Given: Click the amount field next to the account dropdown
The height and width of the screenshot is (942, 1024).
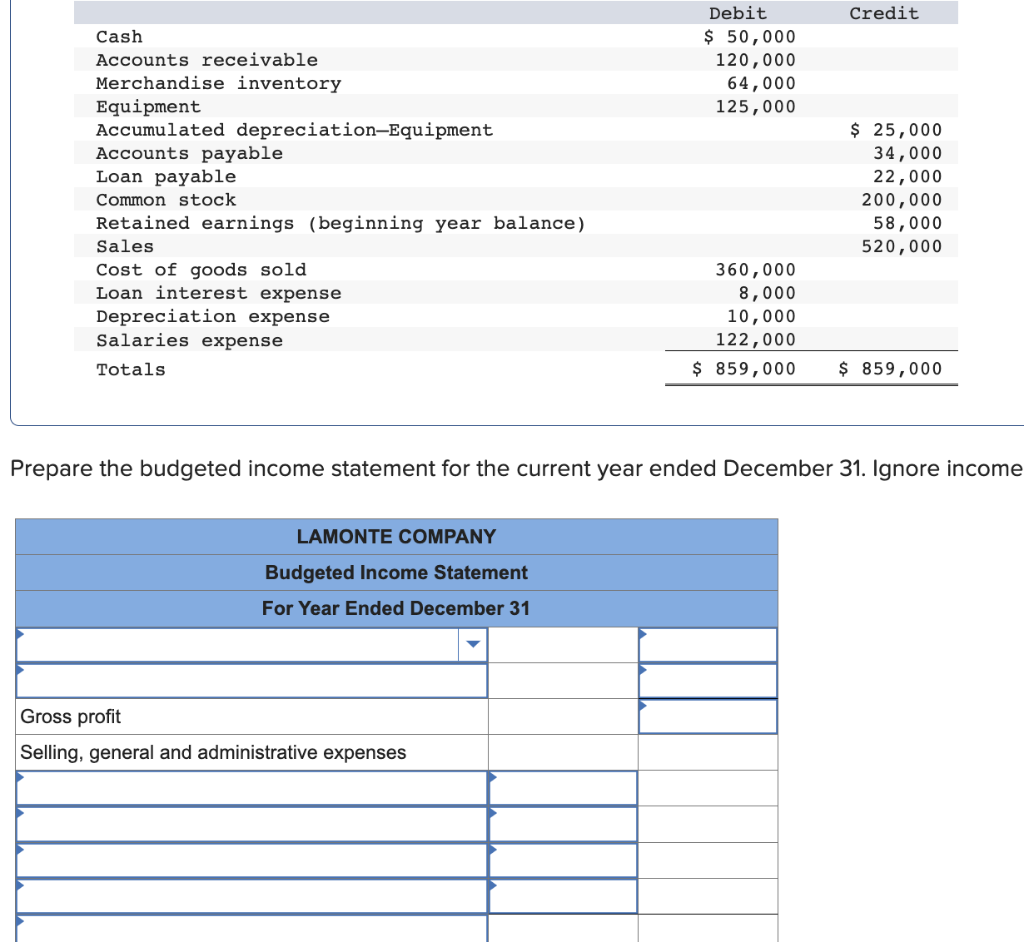Looking at the screenshot, I should click(x=561, y=644).
